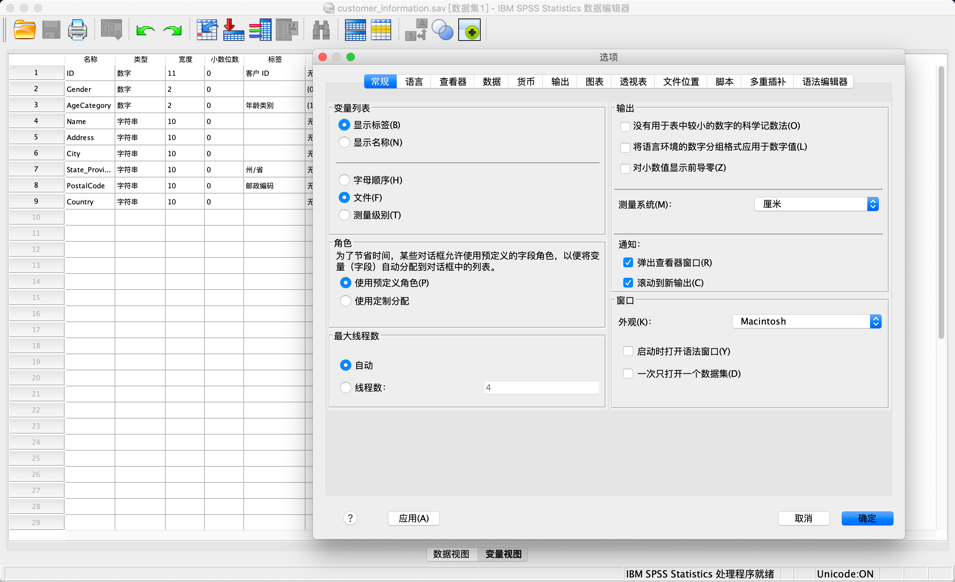Switch to the 脚本 tab
Image resolution: width=955 pixels, height=582 pixels.
point(724,82)
